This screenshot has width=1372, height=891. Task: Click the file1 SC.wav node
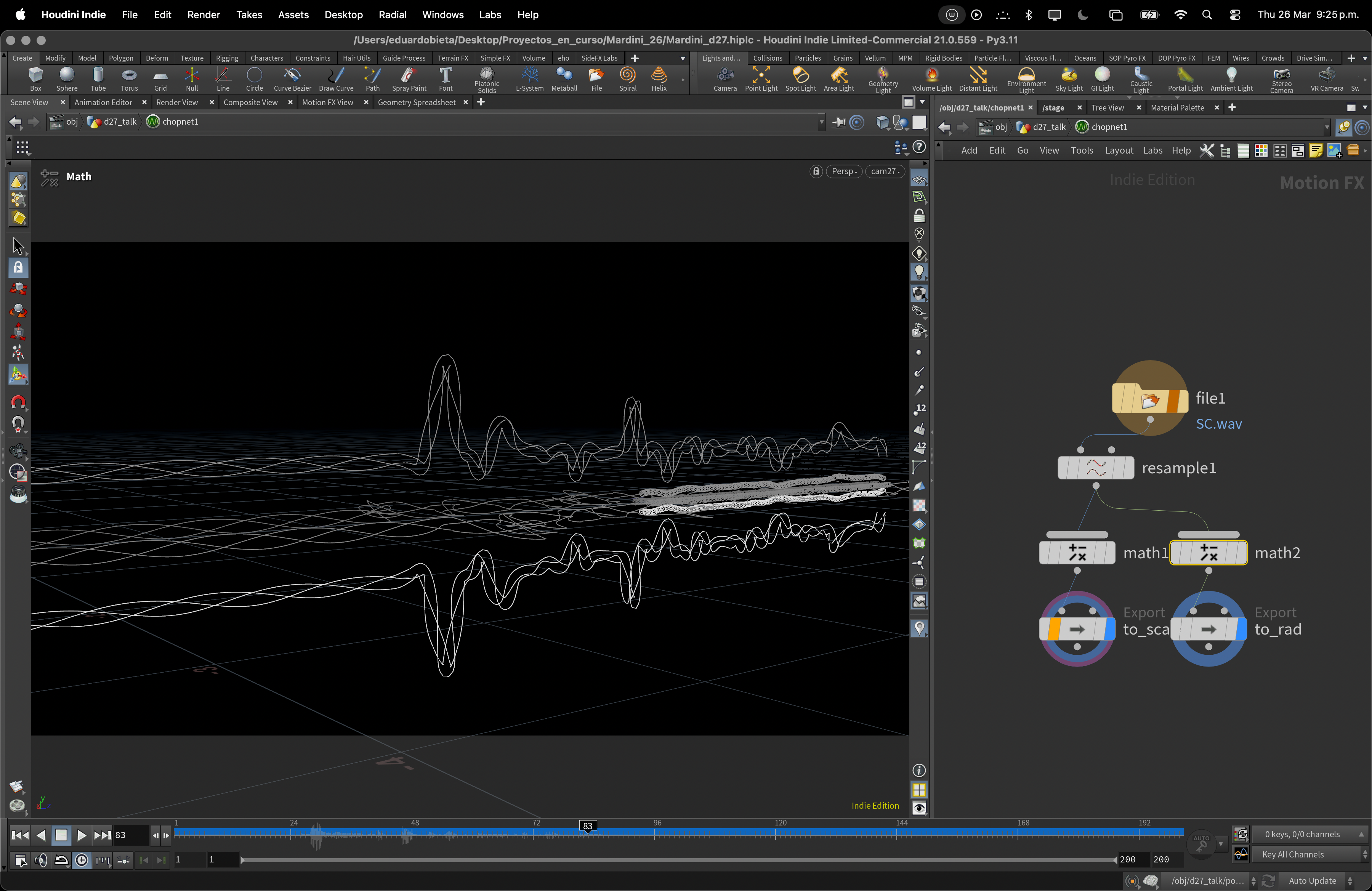tap(1149, 399)
